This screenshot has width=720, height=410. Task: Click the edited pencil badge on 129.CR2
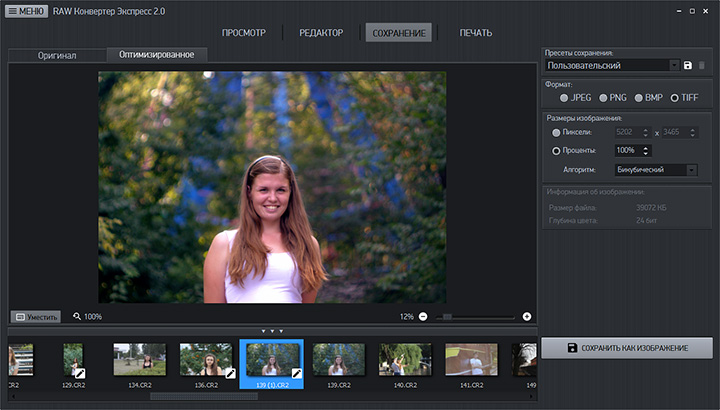point(80,373)
